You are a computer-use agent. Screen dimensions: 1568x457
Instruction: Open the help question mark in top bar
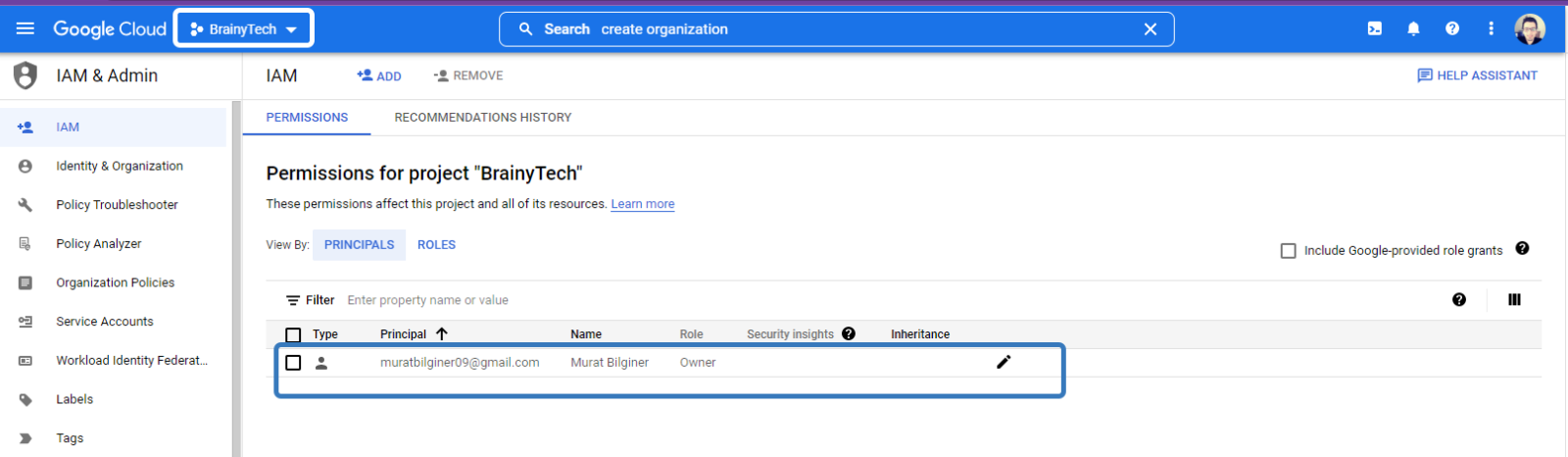click(x=1452, y=28)
